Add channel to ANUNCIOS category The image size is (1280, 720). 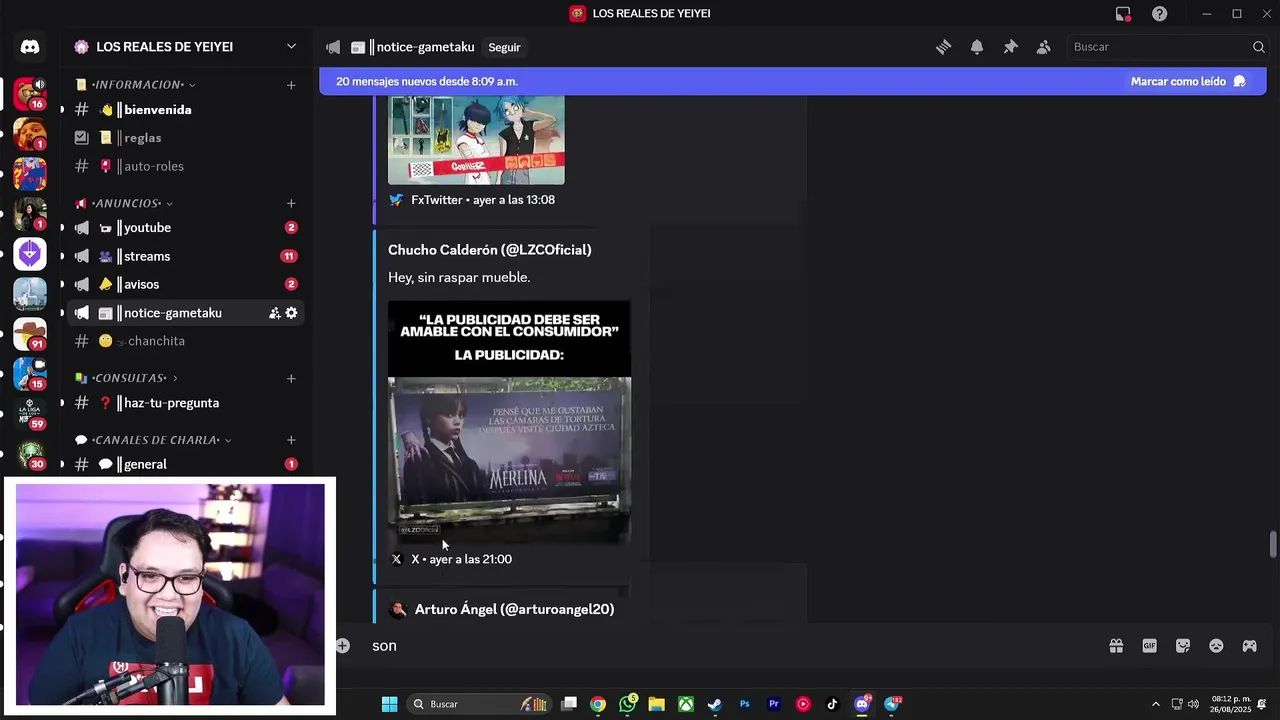(291, 203)
